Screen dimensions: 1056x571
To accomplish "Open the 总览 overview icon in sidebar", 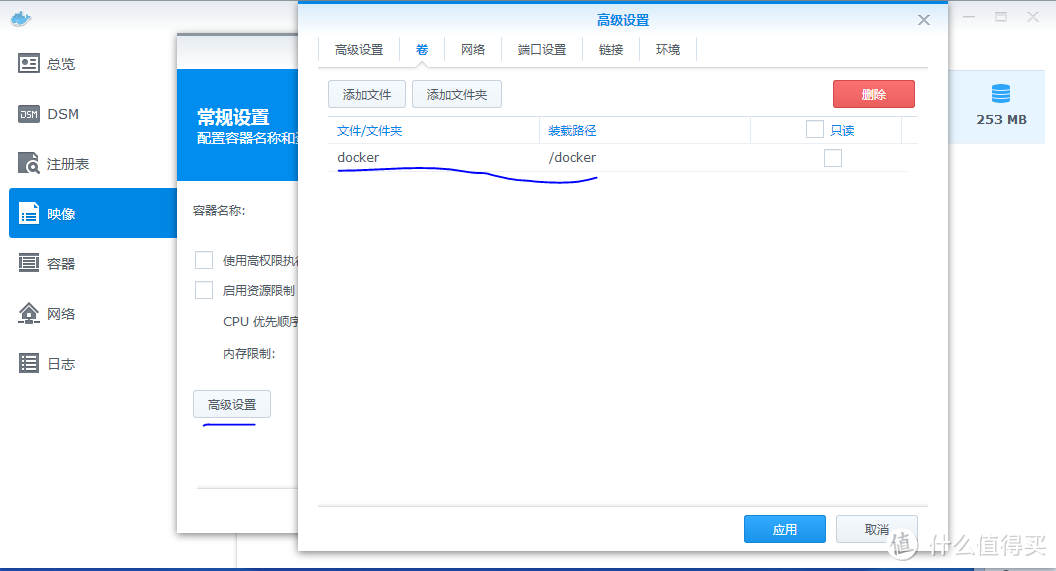I will coord(28,64).
